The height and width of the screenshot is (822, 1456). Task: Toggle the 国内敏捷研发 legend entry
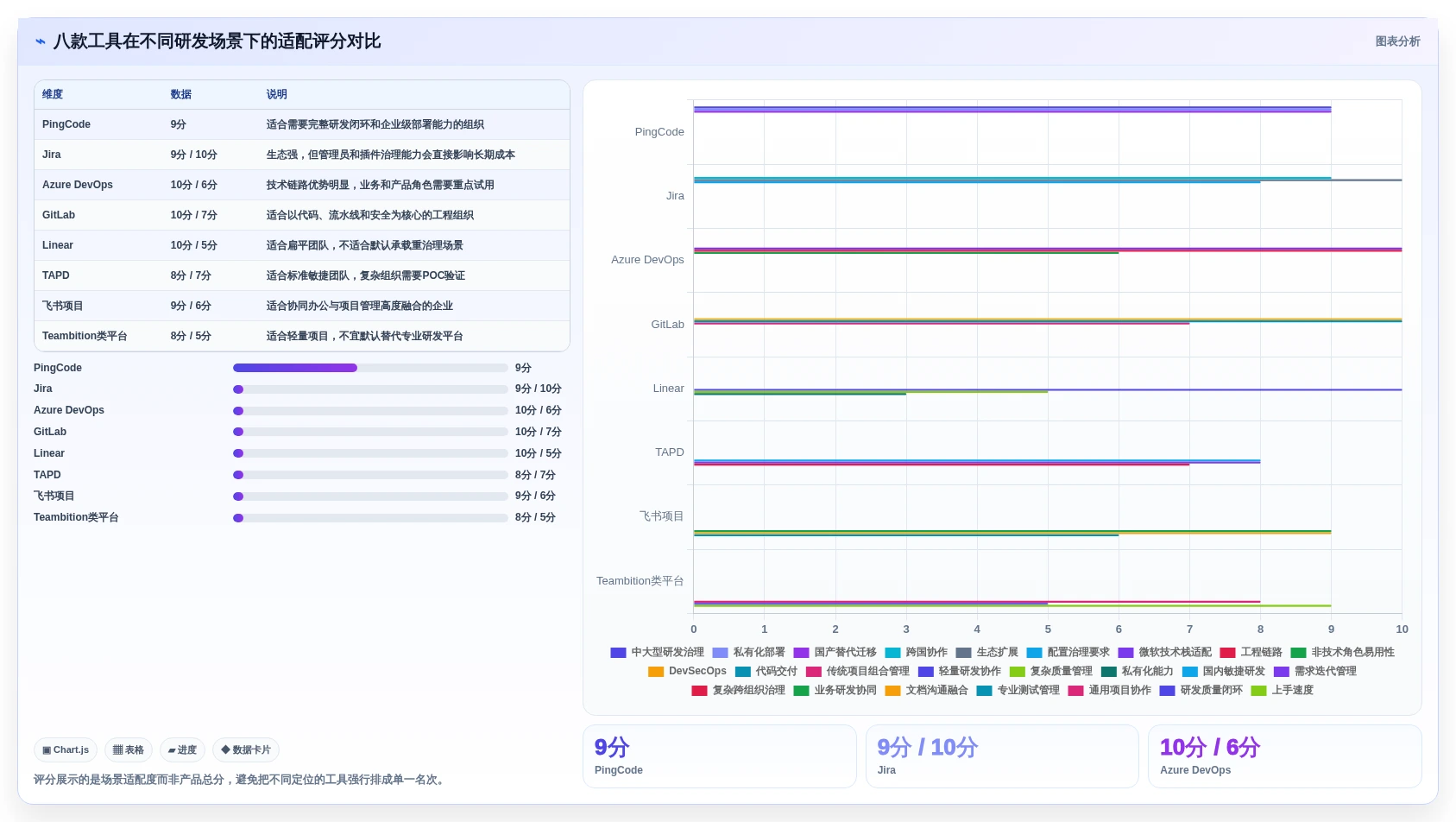pos(1223,672)
